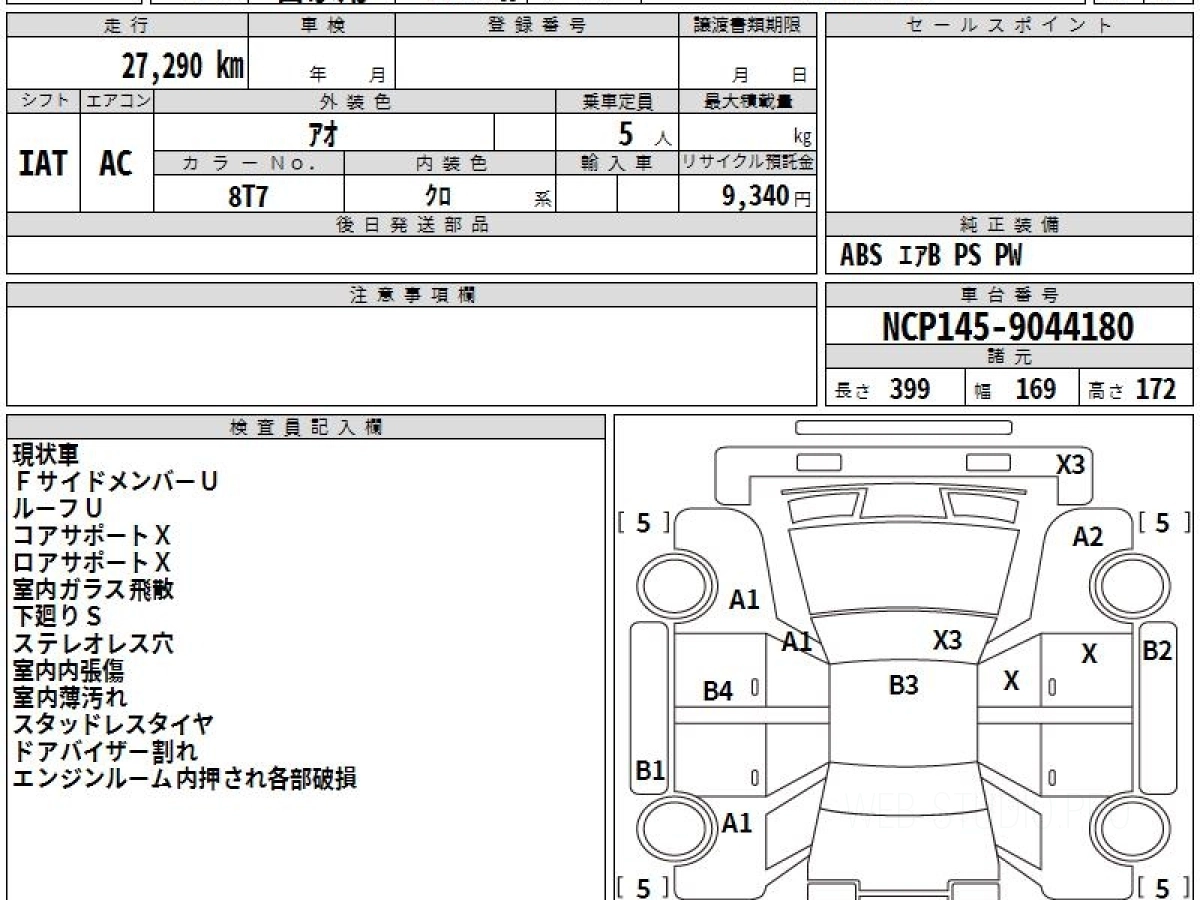The width and height of the screenshot is (1200, 900).
Task: Select the 8T7 color code
Action: 248,196
